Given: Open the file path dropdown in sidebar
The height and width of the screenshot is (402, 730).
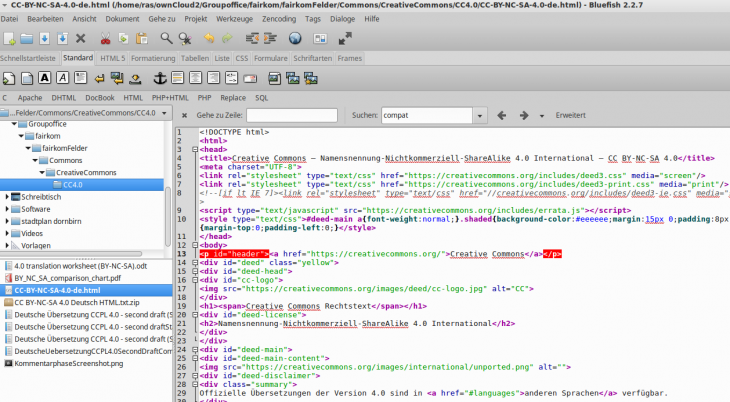Looking at the screenshot, I should pyautogui.click(x=165, y=113).
